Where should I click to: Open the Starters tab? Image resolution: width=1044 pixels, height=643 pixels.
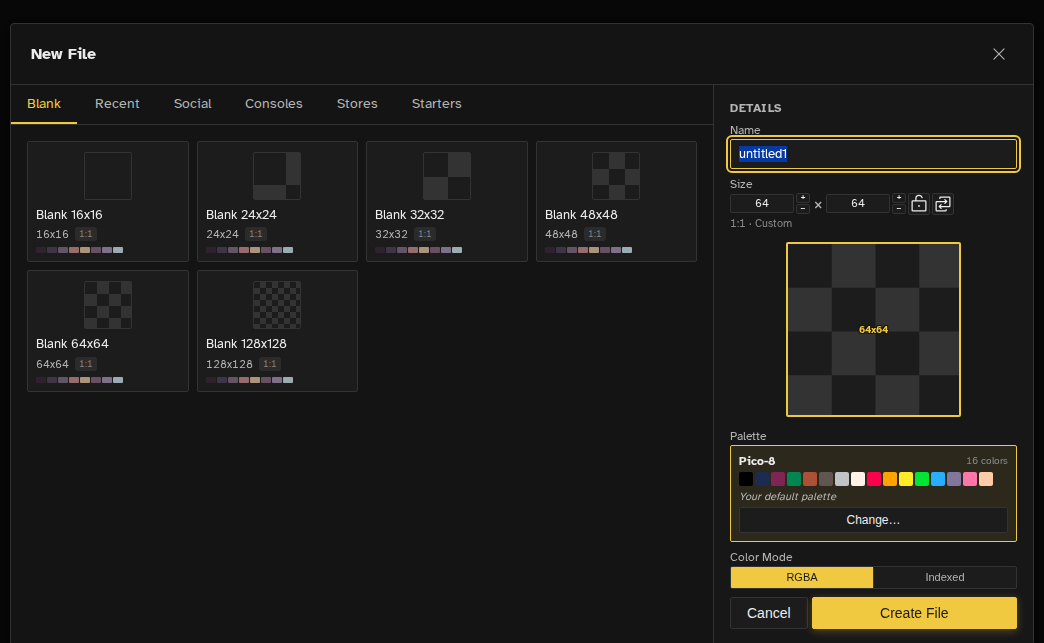tap(437, 104)
